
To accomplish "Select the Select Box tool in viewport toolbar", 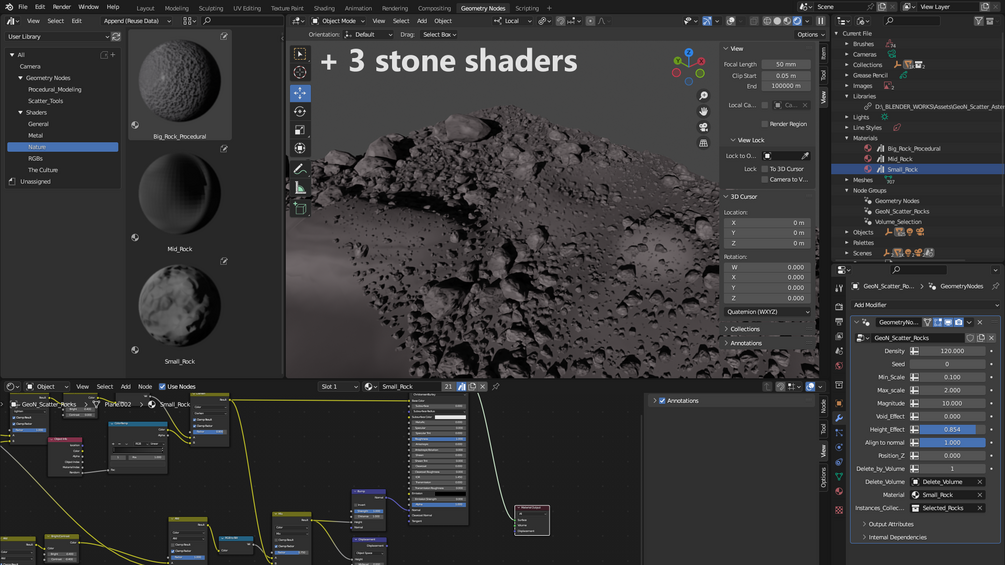I will click(299, 54).
